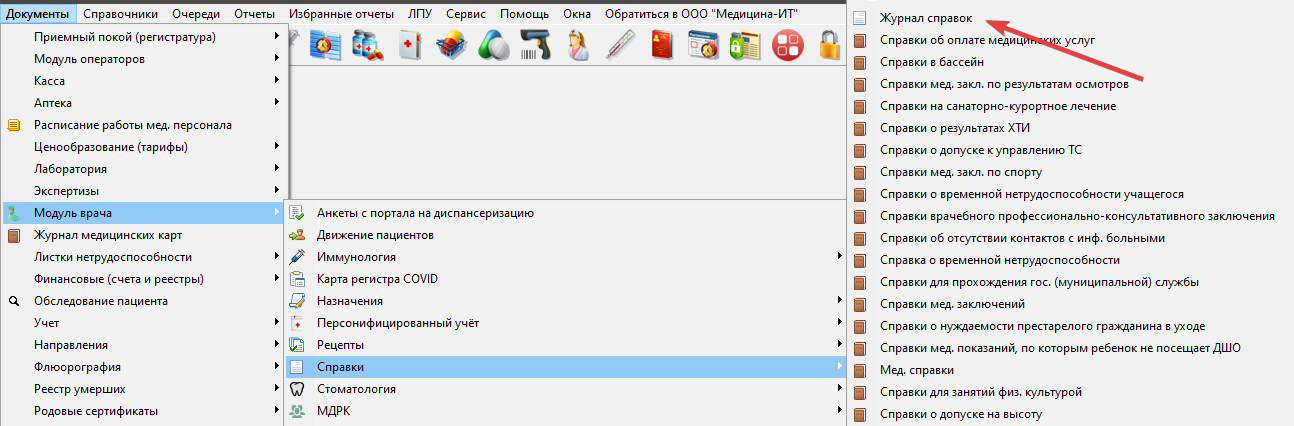The width and height of the screenshot is (1294, 426).
Task: Click the green-white pills toolbar icon
Action: pyautogui.click(x=494, y=46)
